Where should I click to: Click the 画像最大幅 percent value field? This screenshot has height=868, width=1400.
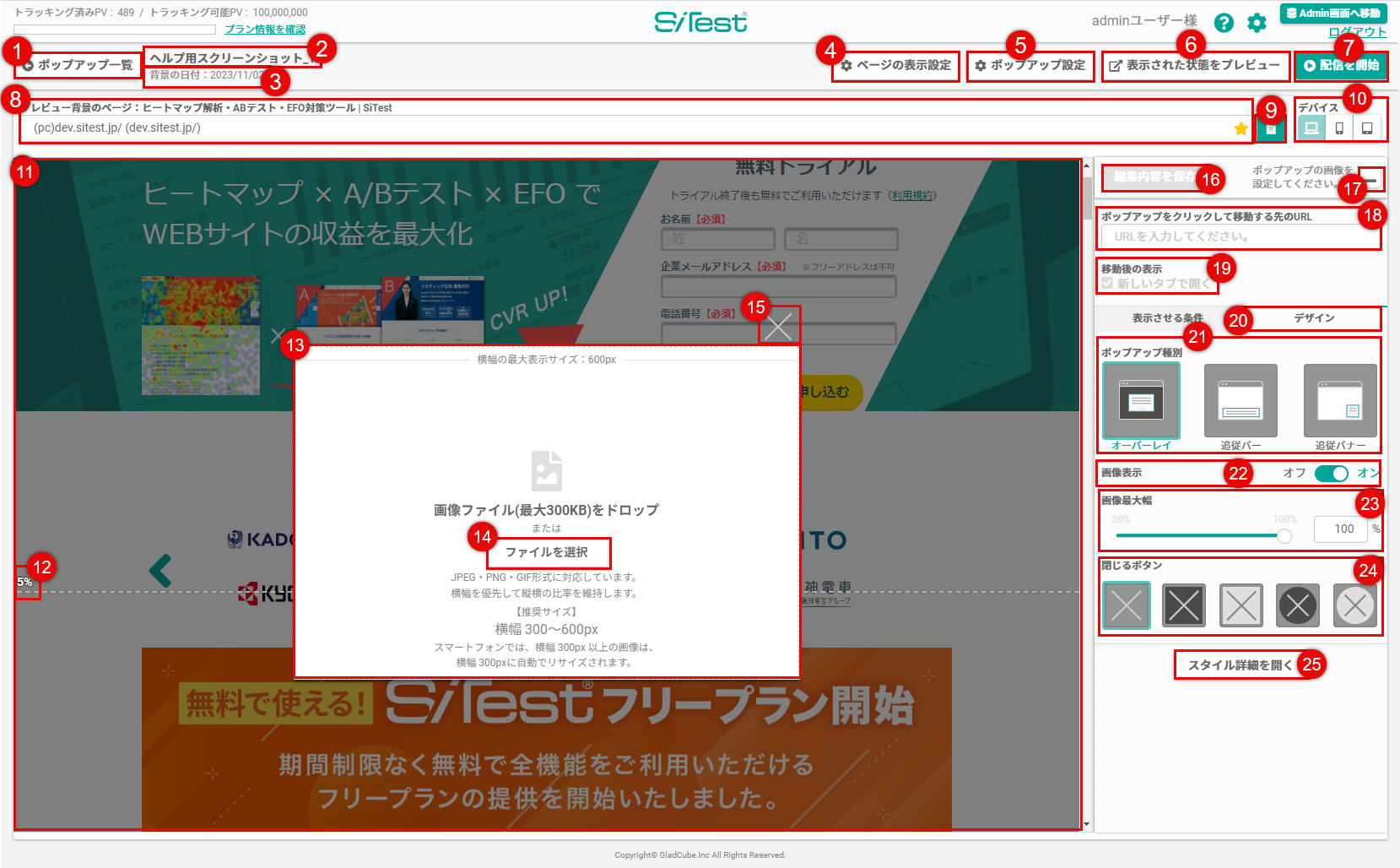(1342, 529)
